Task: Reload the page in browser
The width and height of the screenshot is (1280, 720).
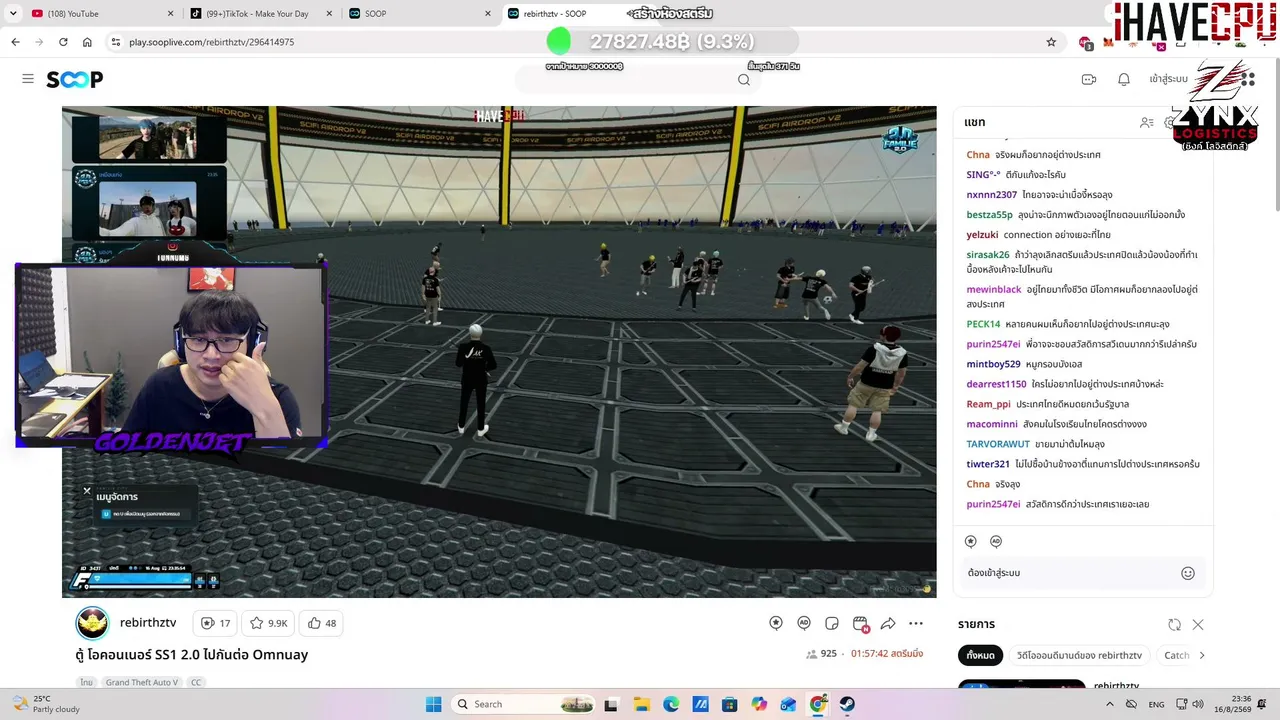Action: tap(63, 42)
